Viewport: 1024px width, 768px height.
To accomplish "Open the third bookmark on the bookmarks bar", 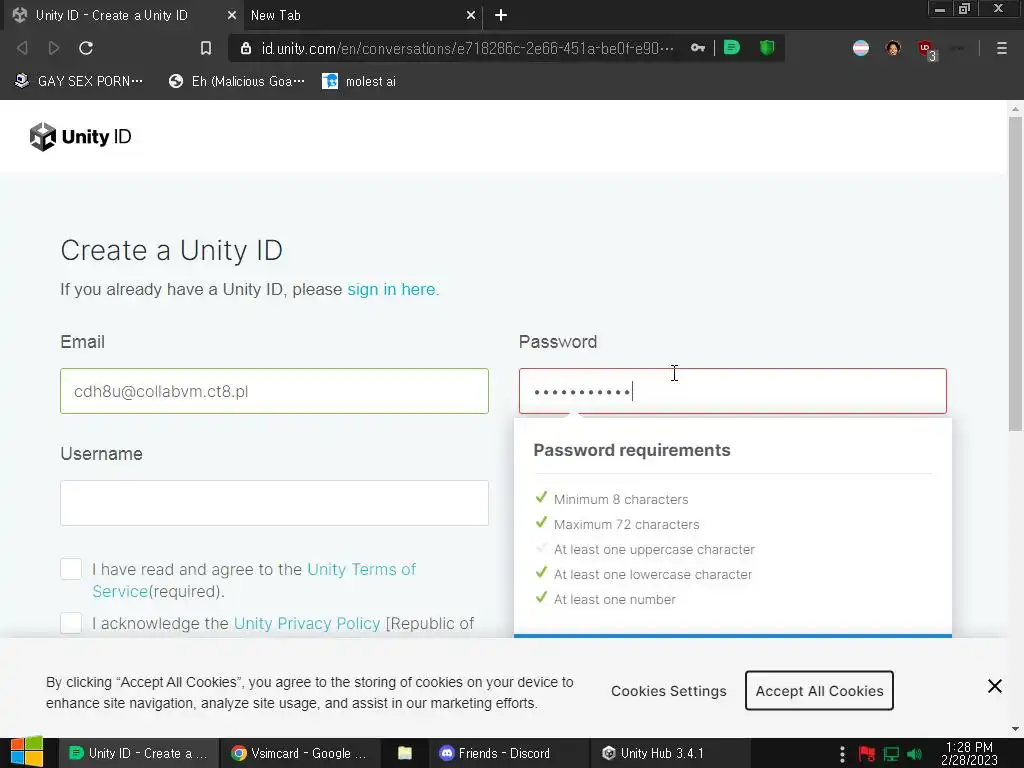I will 359,81.
